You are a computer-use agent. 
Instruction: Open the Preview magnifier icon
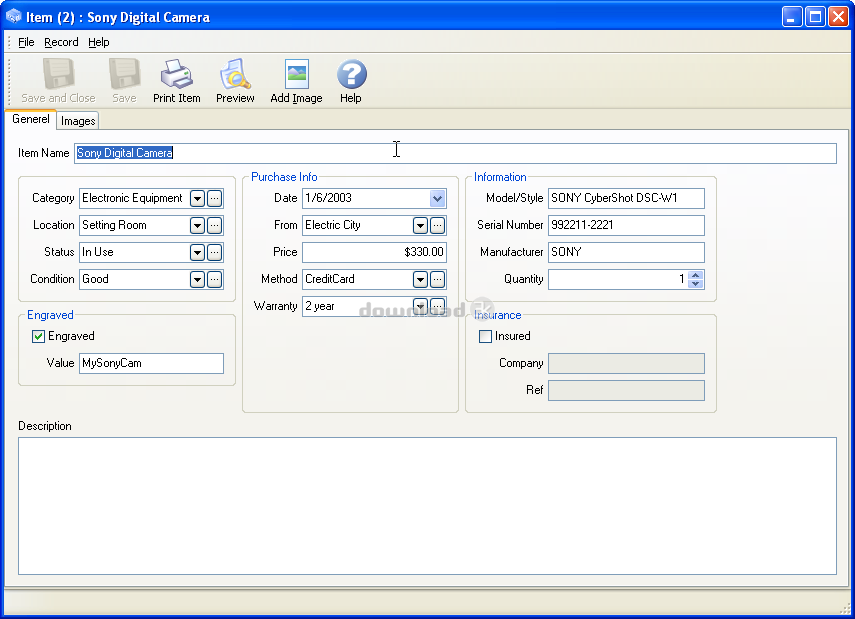235,74
